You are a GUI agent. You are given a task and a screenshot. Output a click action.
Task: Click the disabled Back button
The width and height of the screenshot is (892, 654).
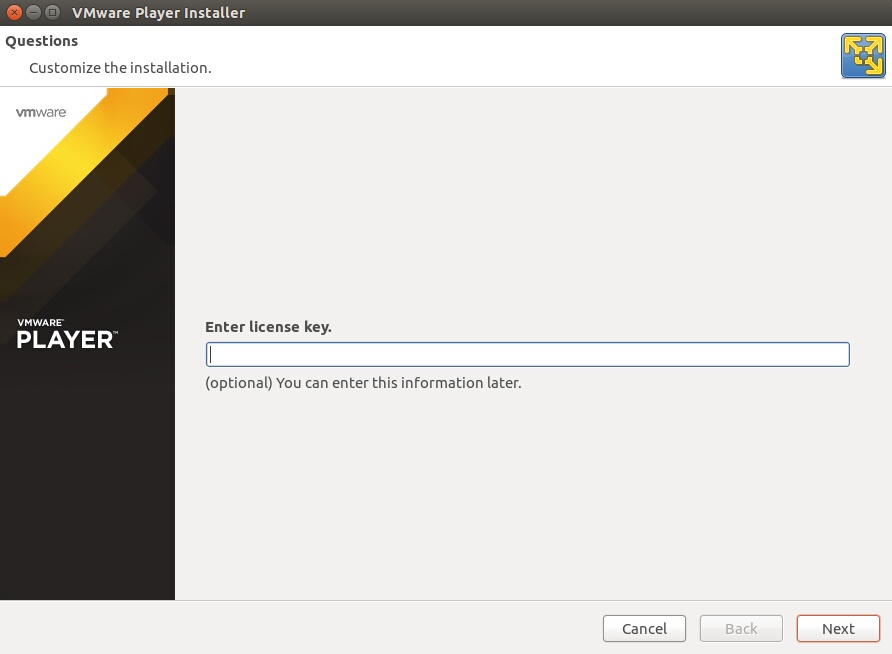click(x=741, y=628)
